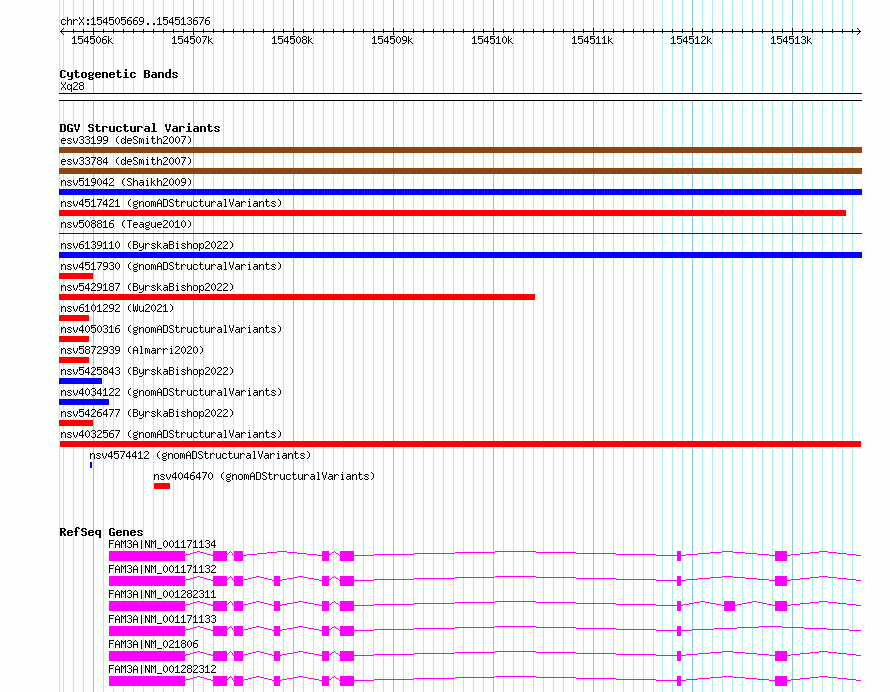Click the 154511k ruler position
This screenshot has height=692, width=890.
pyautogui.click(x=591, y=40)
